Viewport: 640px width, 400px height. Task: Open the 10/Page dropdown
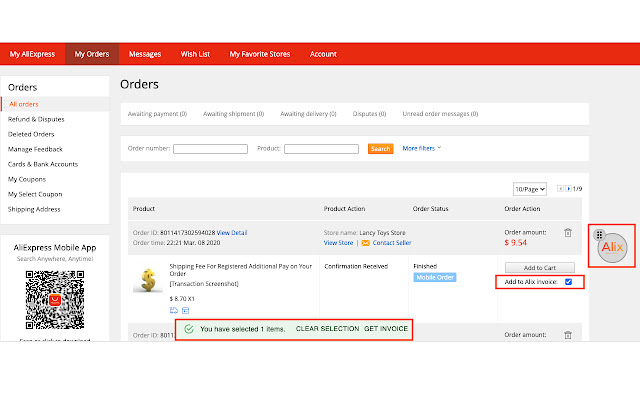click(x=530, y=189)
